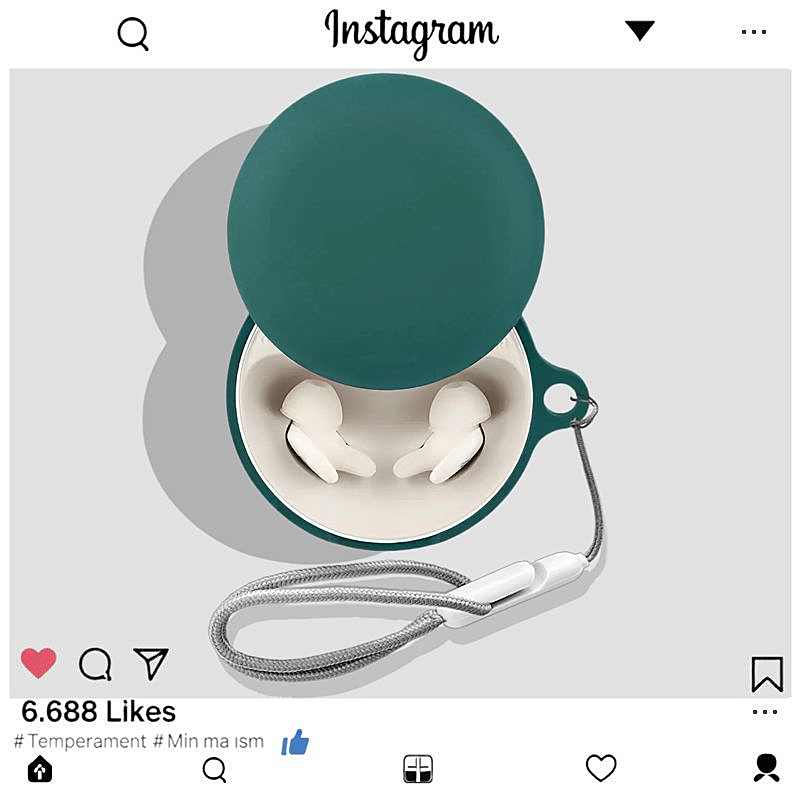Open the #Temperament hashtag
800x800 pixels.
[x=80, y=741]
